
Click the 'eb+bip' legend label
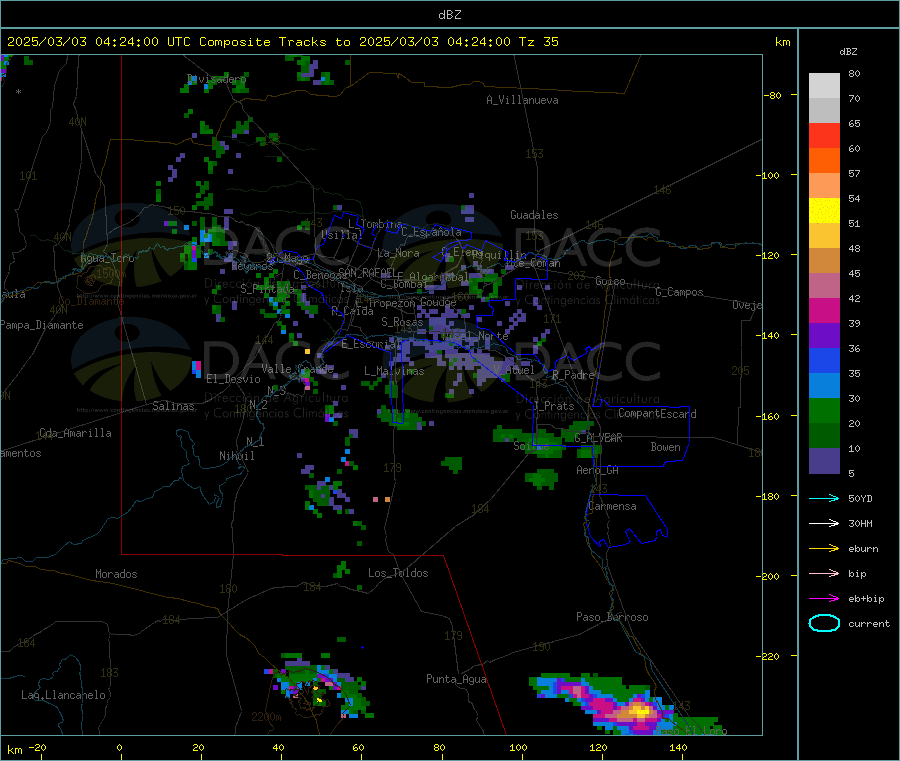(866, 599)
